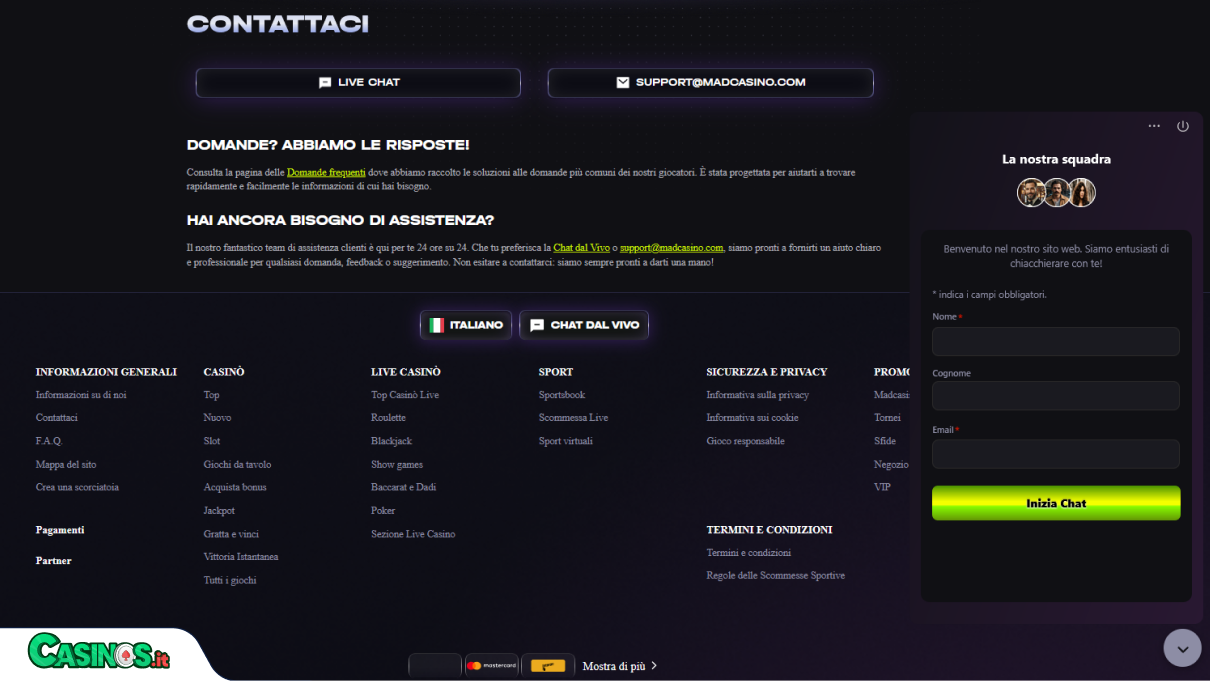Image resolution: width=1210 pixels, height=681 pixels.
Task: Open Termini e condizioni link
Action: (x=749, y=553)
